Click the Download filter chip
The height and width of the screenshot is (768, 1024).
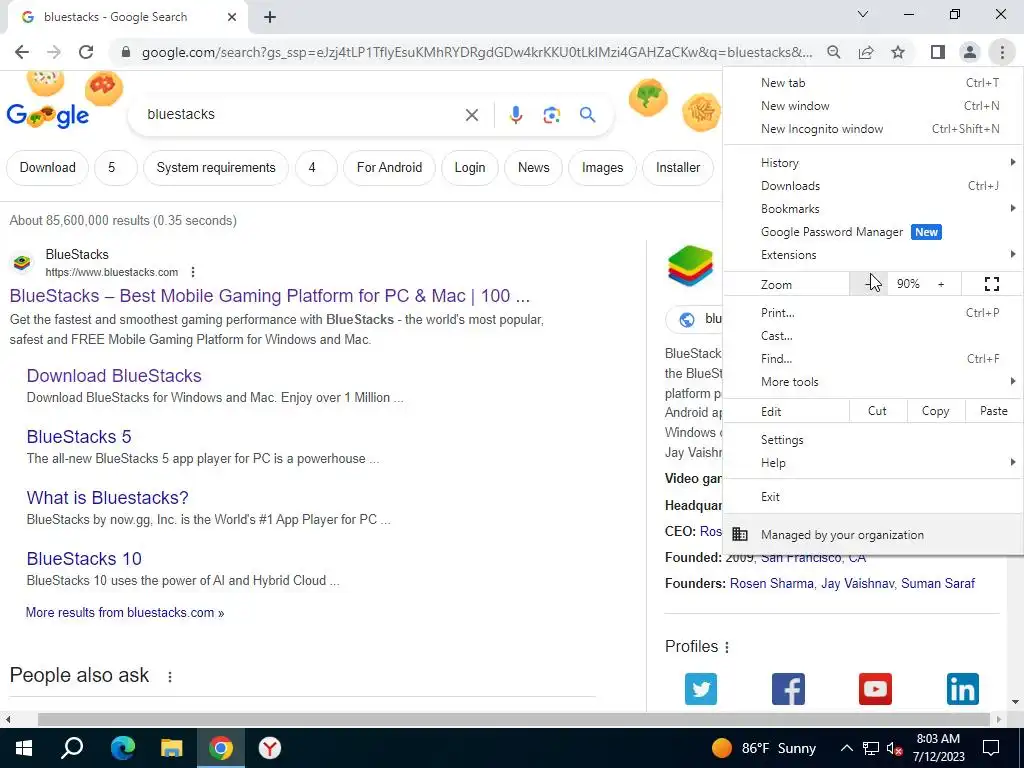(x=48, y=168)
